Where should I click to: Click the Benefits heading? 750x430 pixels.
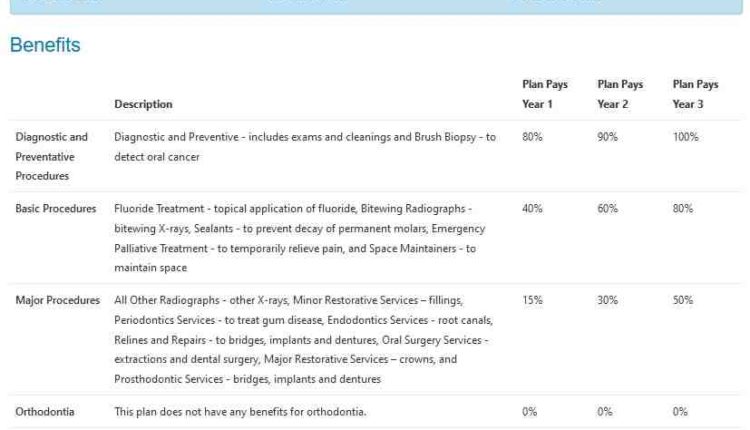45,45
